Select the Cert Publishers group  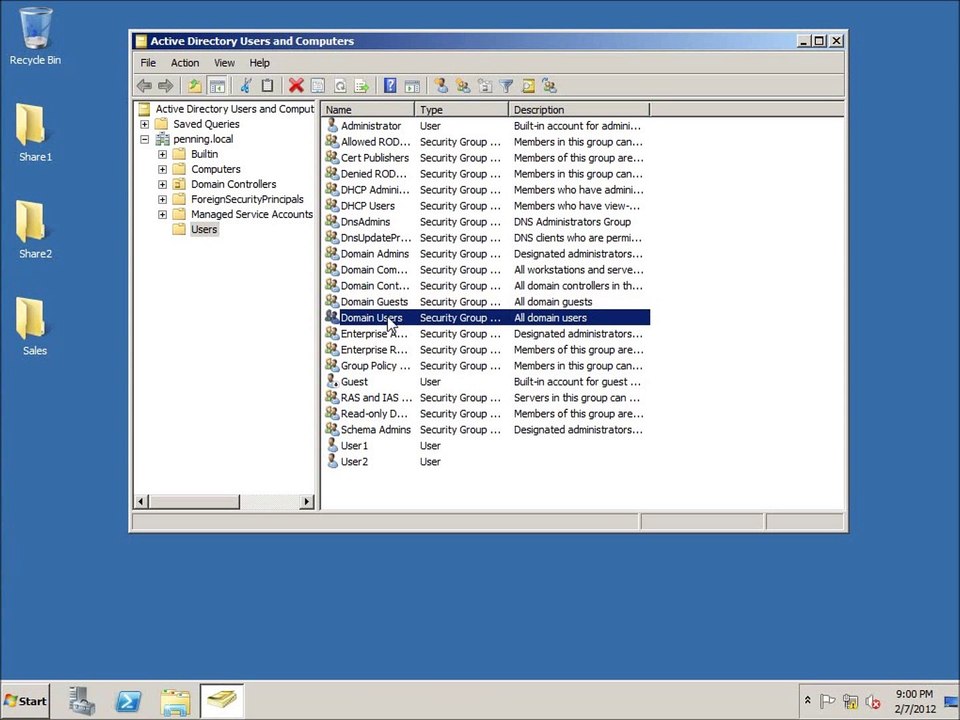487,157
